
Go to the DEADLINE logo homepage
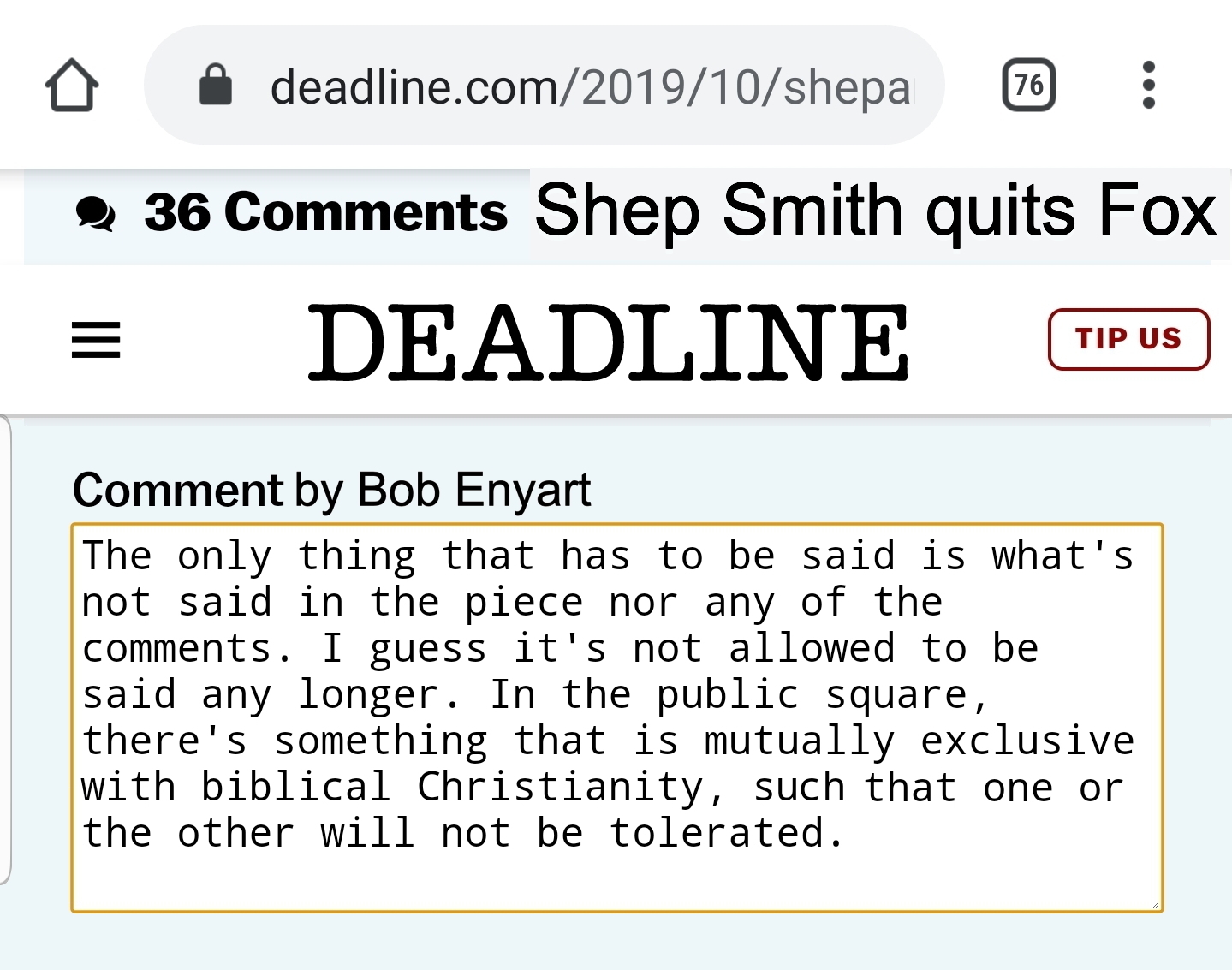pyautogui.click(x=608, y=342)
